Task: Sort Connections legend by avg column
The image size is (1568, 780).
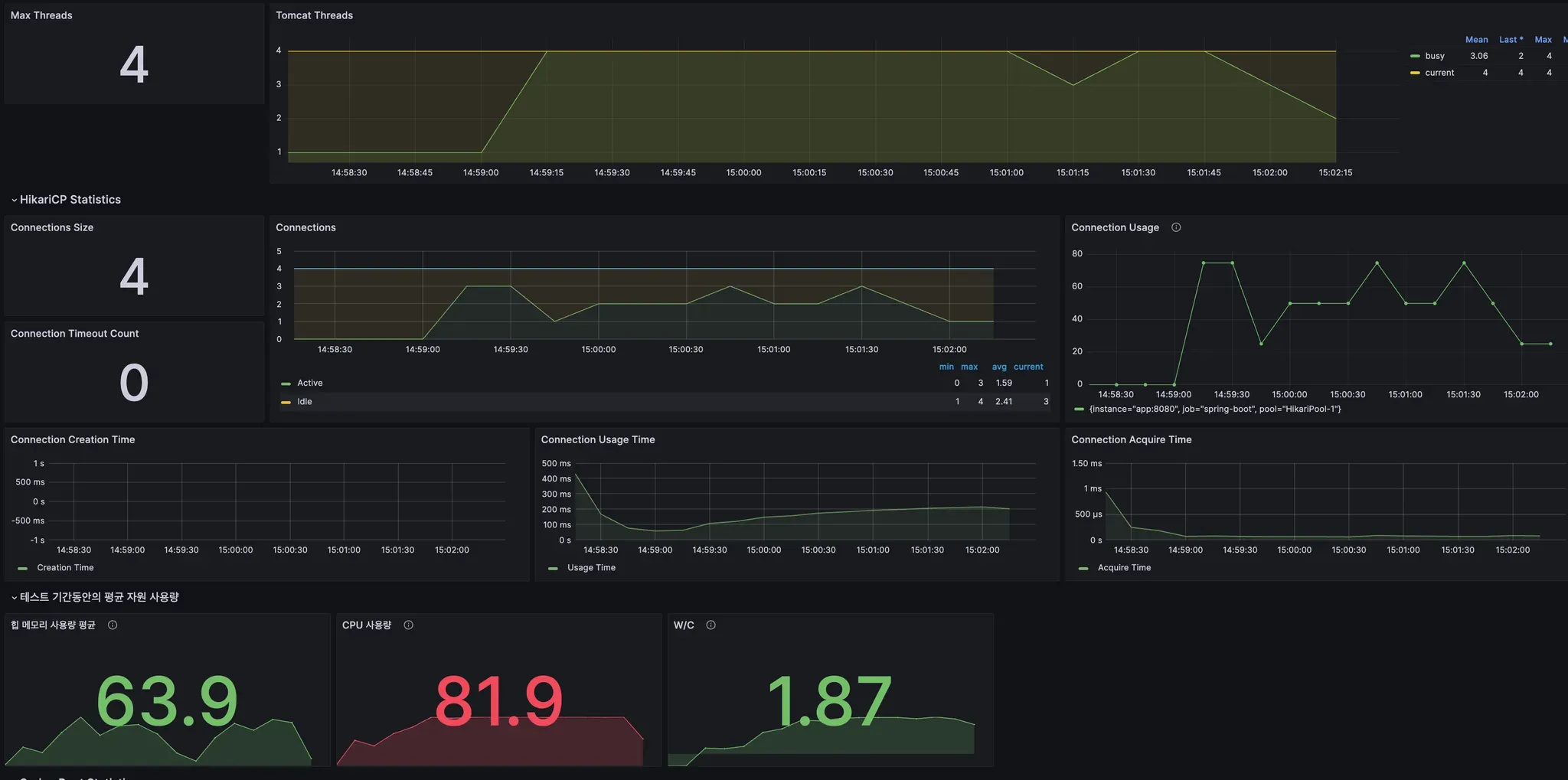Action: 999,367
